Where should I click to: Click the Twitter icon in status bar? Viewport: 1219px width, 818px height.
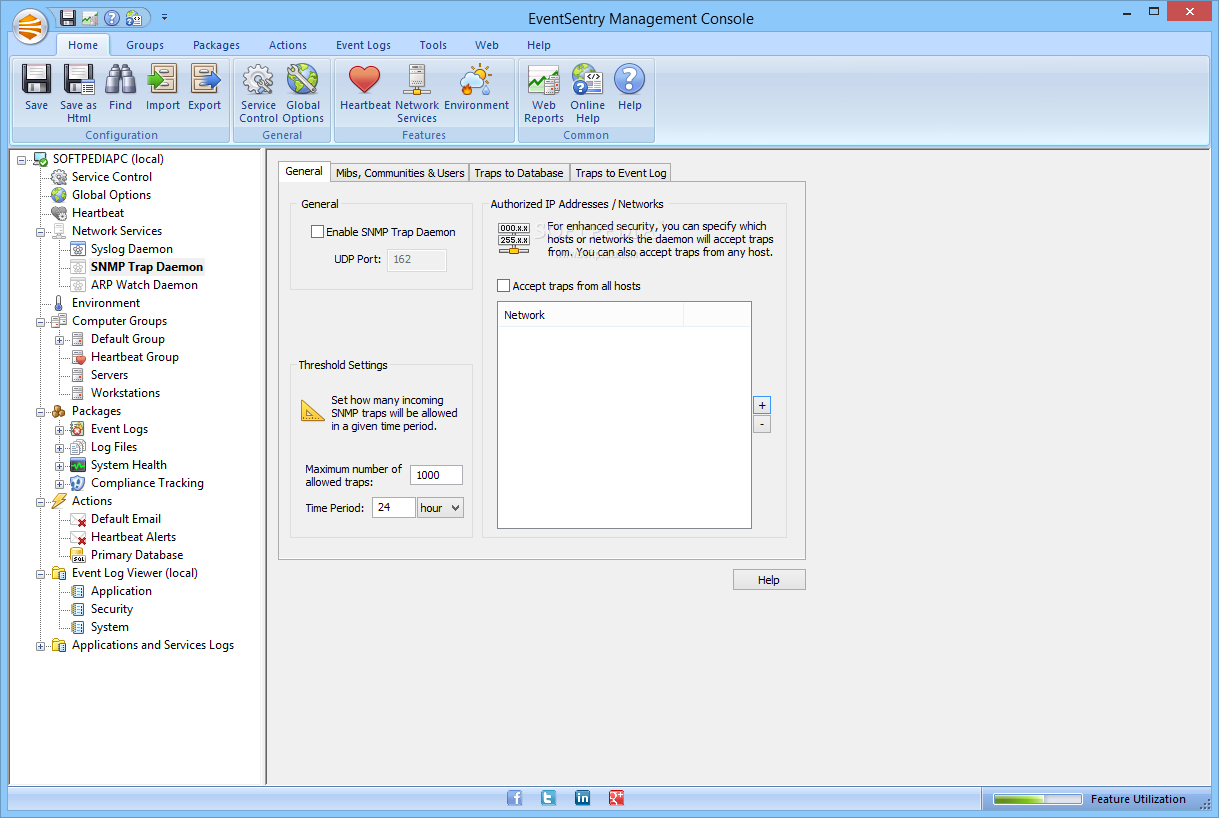click(x=548, y=798)
